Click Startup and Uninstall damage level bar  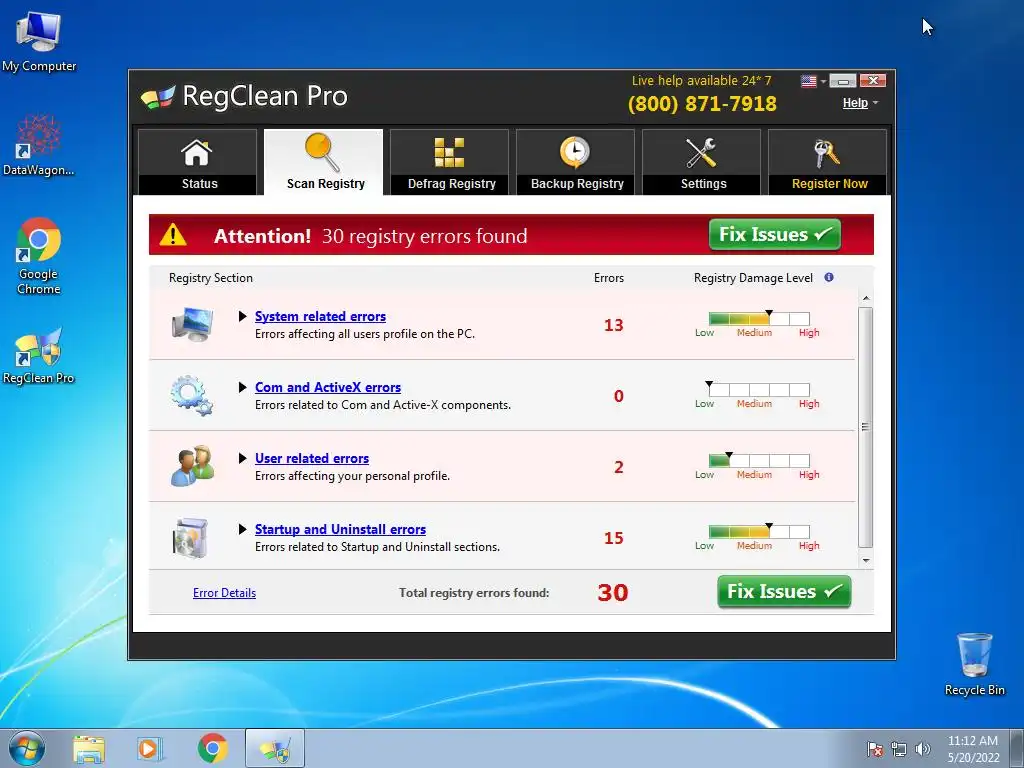759,532
